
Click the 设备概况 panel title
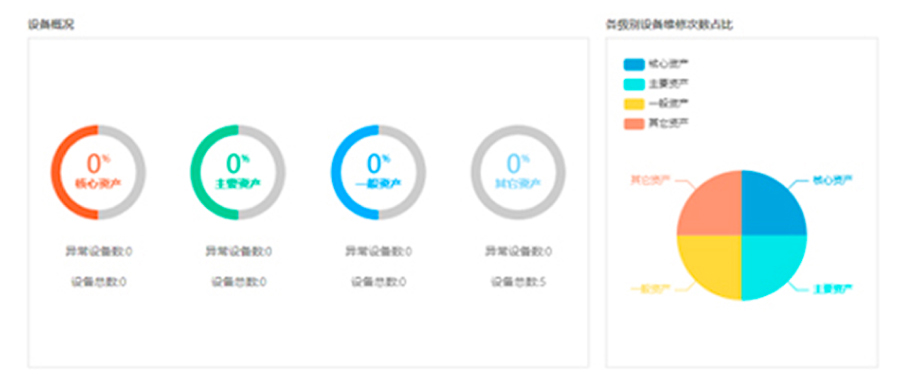click(x=51, y=25)
